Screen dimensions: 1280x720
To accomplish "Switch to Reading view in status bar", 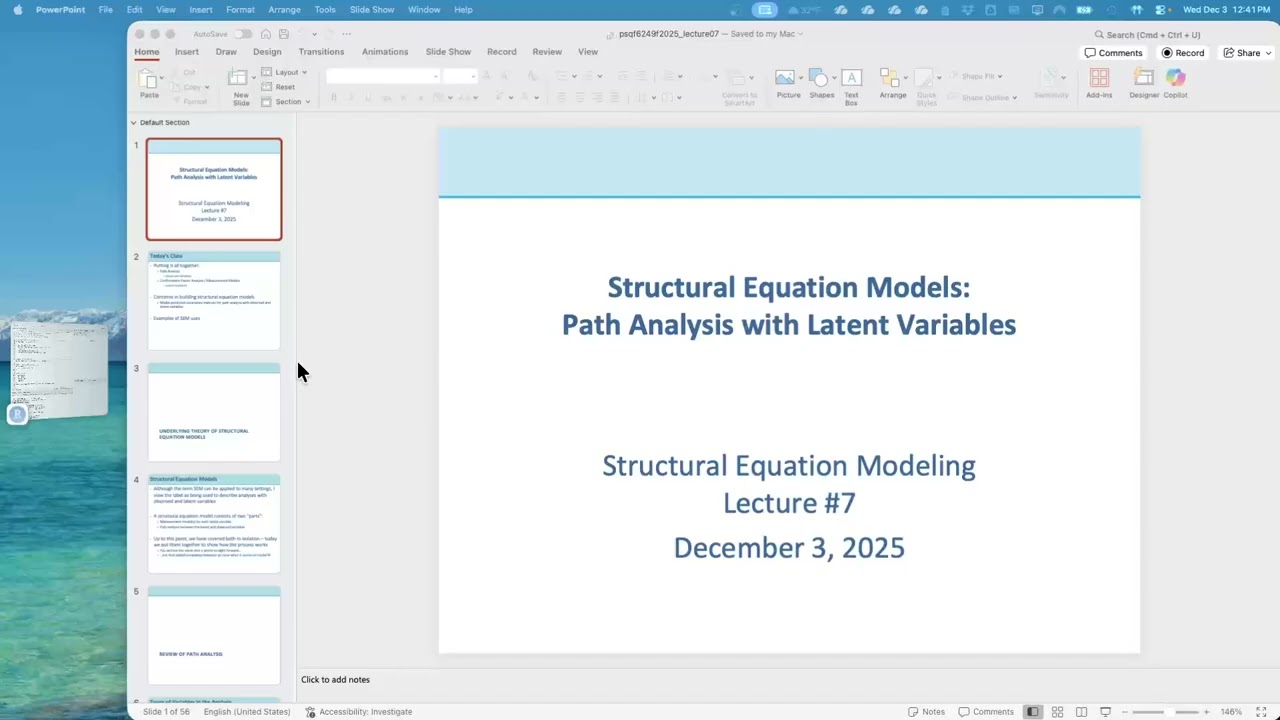I will pyautogui.click(x=1081, y=712).
